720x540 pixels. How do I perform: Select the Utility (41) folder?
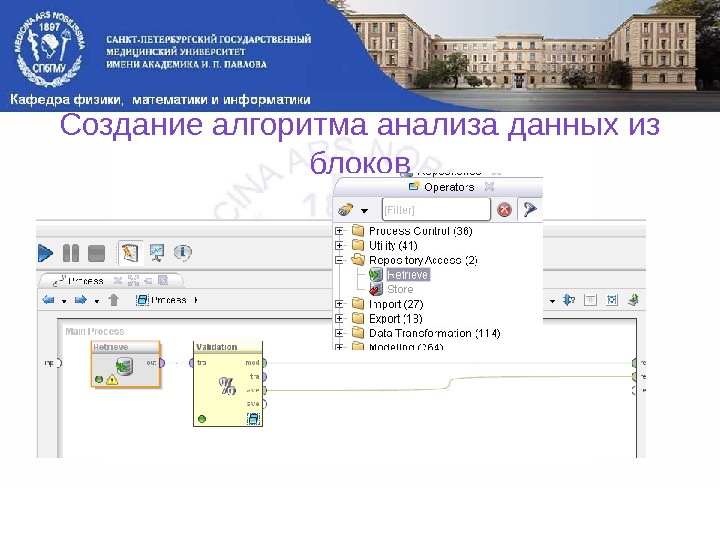pyautogui.click(x=393, y=246)
